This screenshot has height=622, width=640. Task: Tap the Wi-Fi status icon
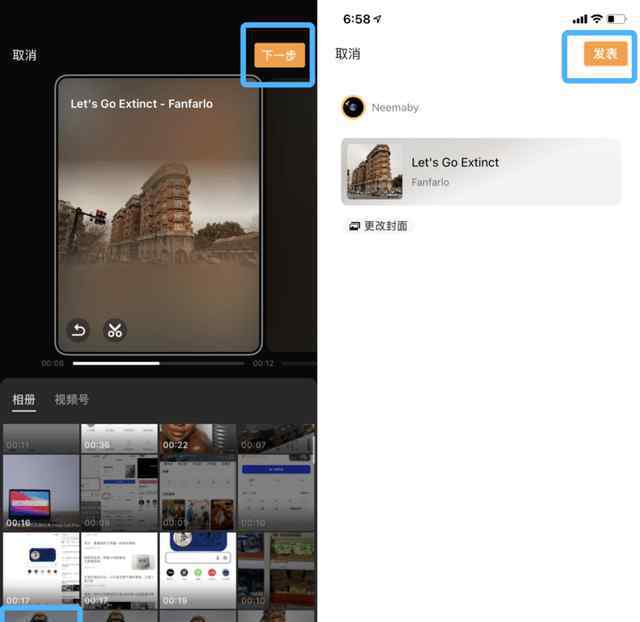click(597, 19)
